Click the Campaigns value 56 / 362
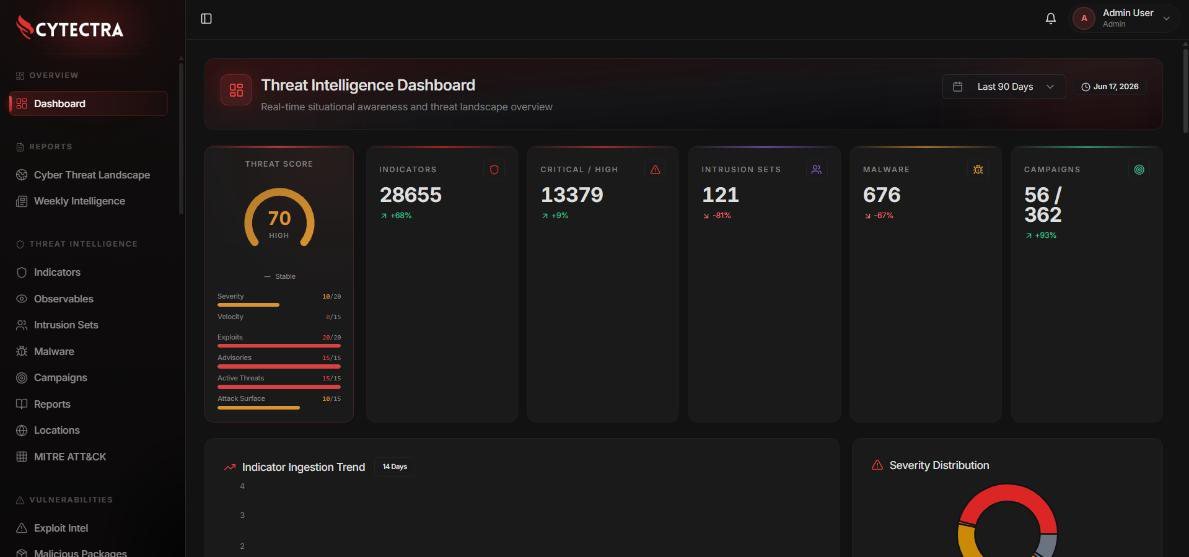 (1043, 205)
